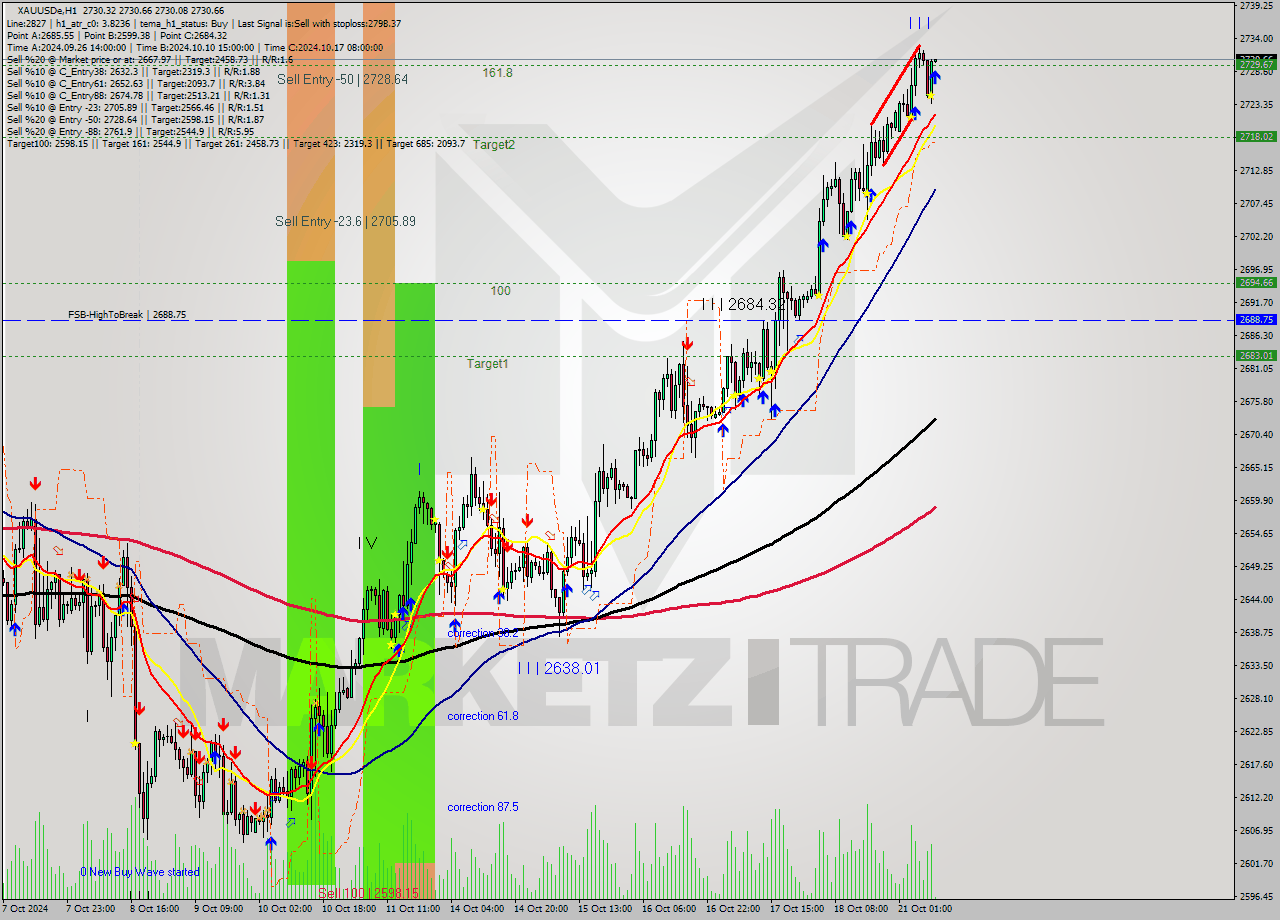Screen dimensions: 1280x920
Task: Click price axis value 2739.25
Action: point(1256,6)
